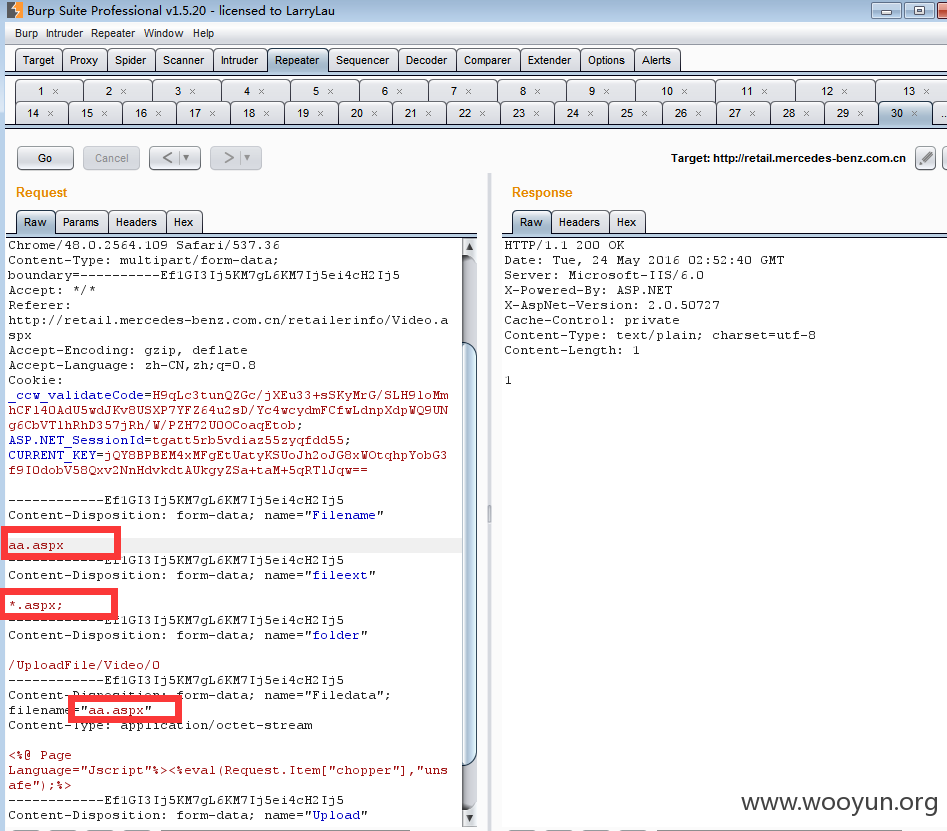Screen dimensions: 947x831
Task: Click the Upload parameter name
Action: tap(336, 815)
